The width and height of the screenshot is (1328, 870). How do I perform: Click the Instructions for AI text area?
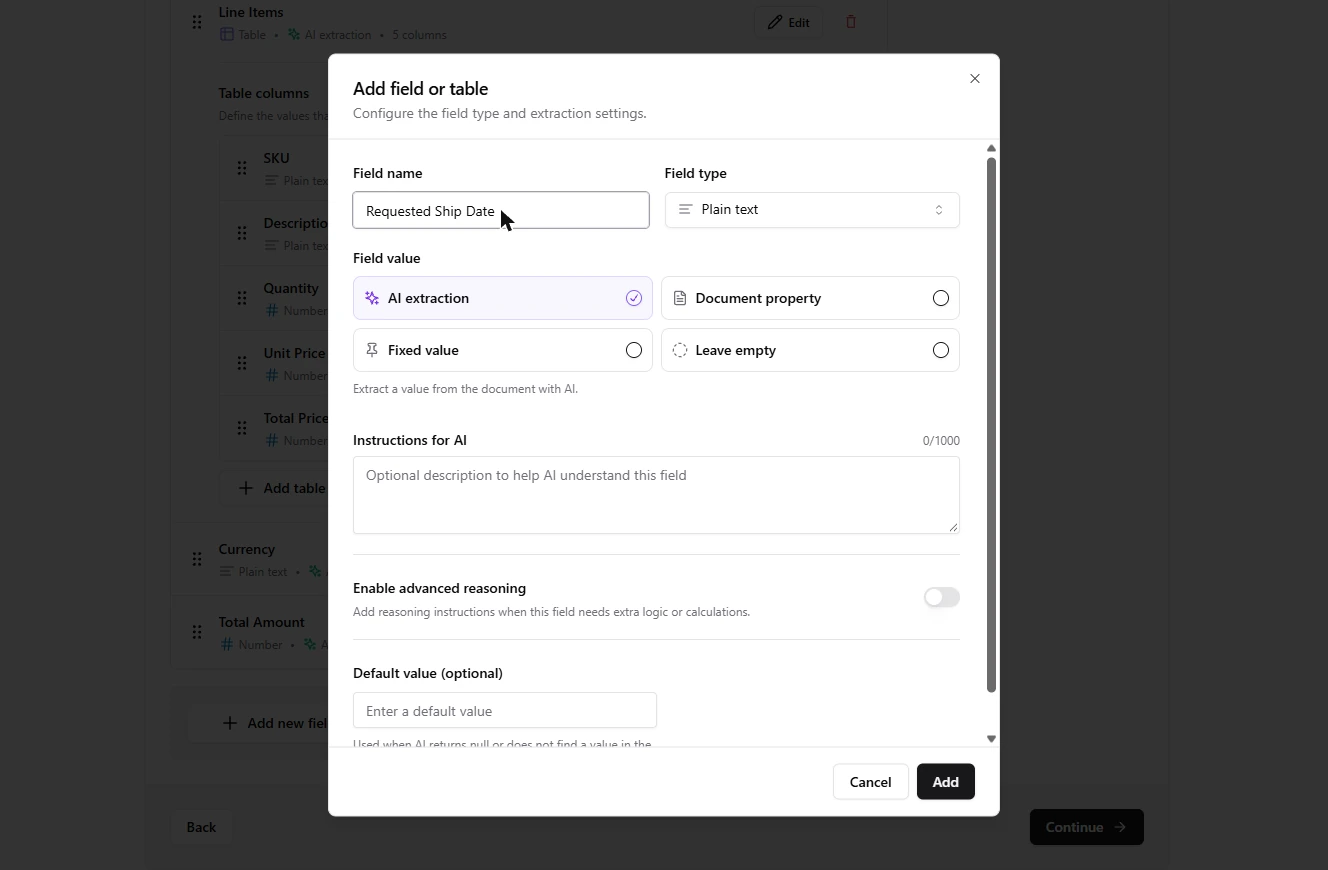point(656,495)
